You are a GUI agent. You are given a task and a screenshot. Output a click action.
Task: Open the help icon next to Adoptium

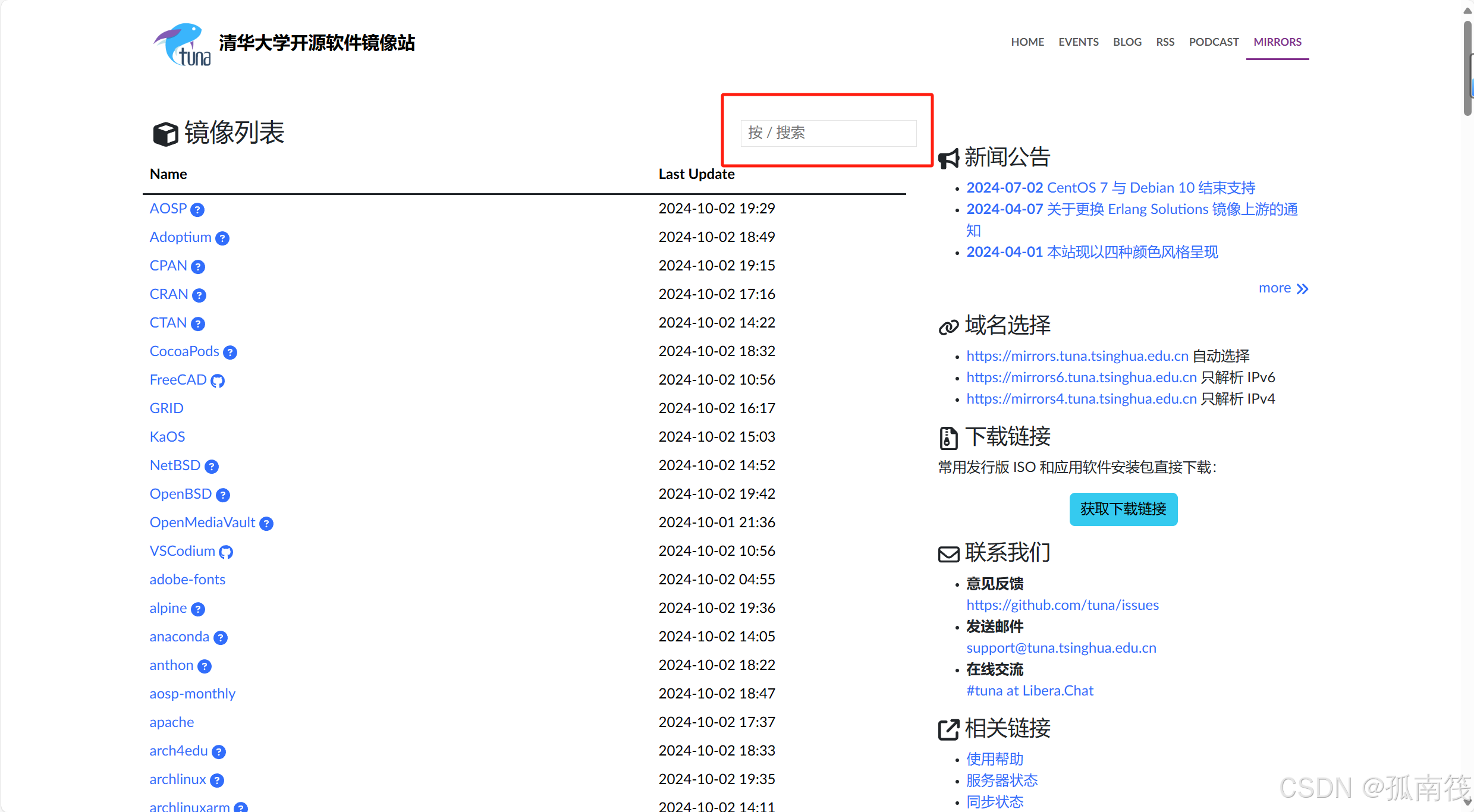pyautogui.click(x=222, y=238)
